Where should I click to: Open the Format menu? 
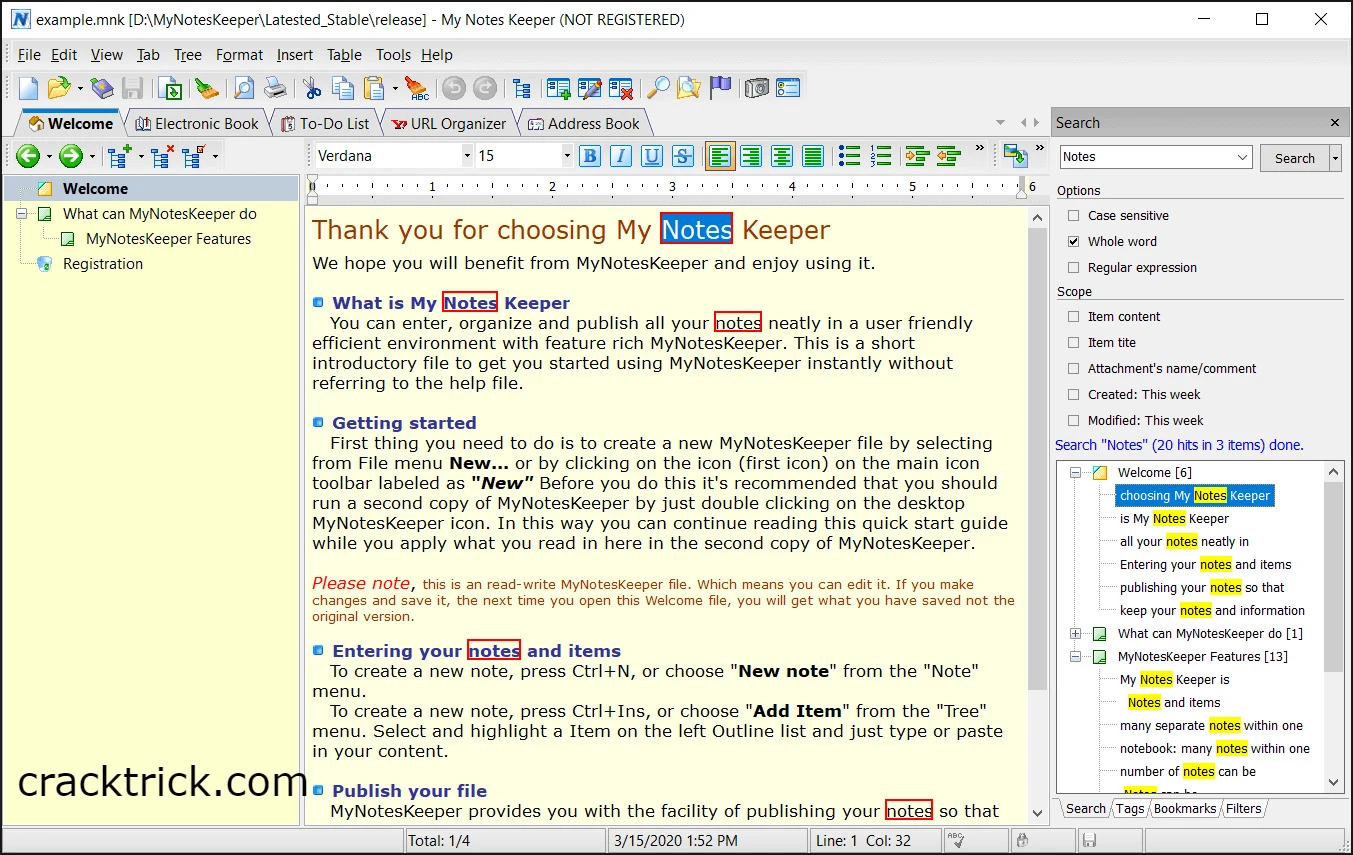point(239,55)
